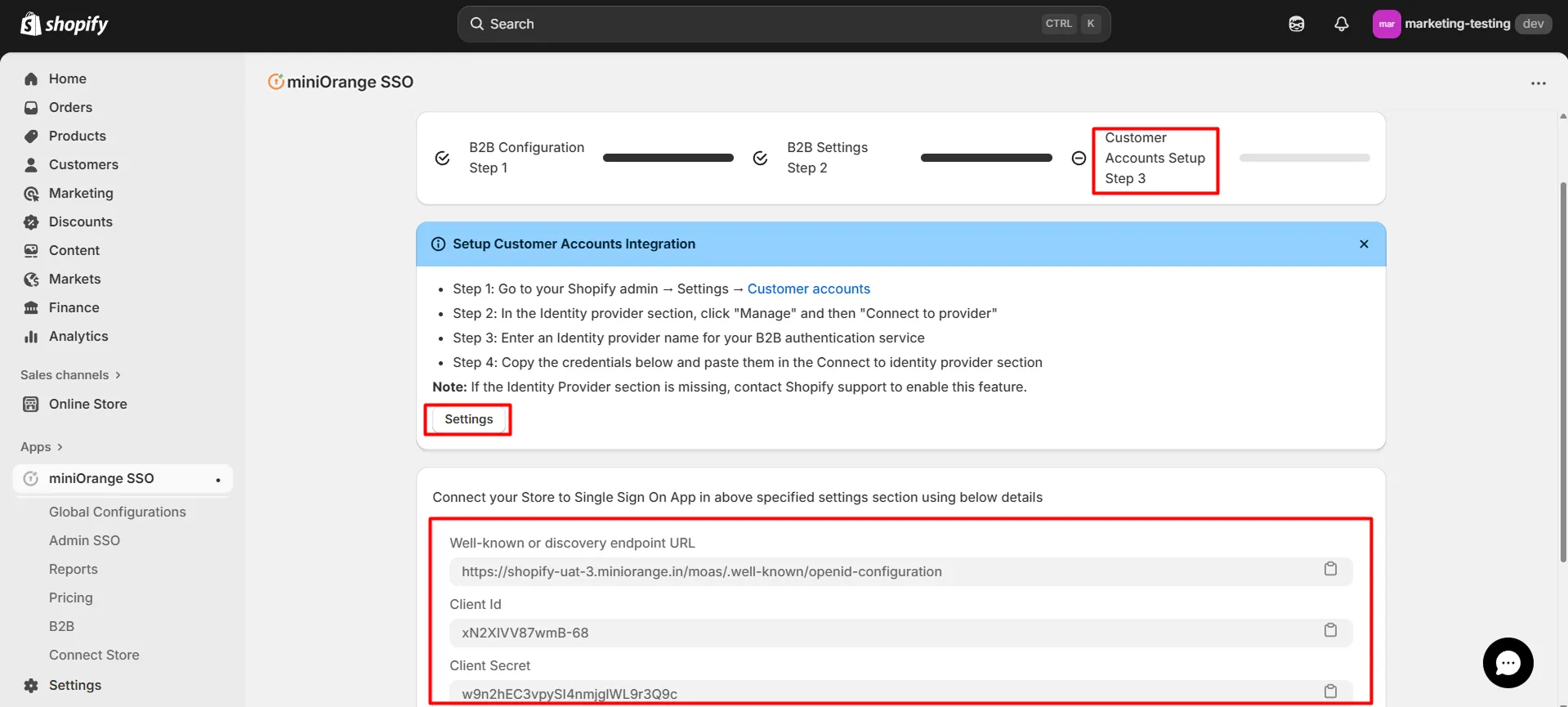This screenshot has width=1568, height=707.
Task: Copy the discovery endpoint URL
Action: [1330, 569]
